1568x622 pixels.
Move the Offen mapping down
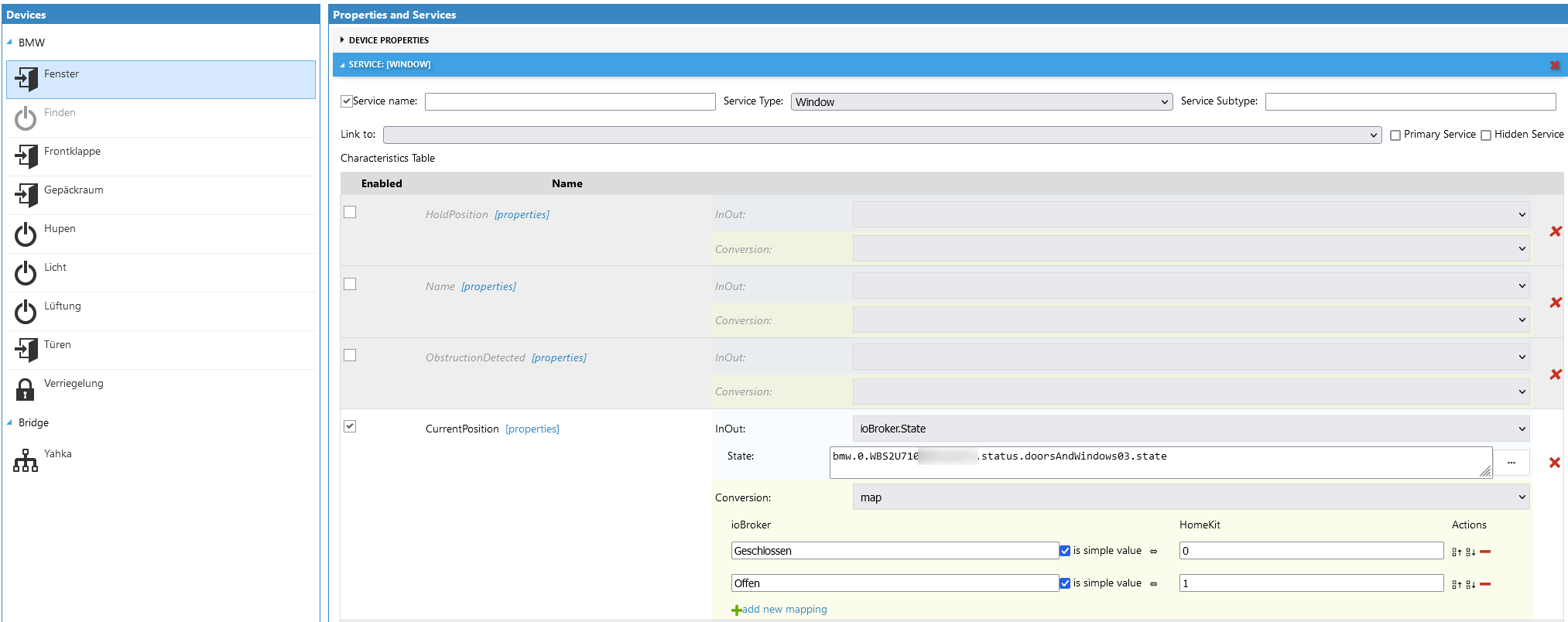[1470, 584]
